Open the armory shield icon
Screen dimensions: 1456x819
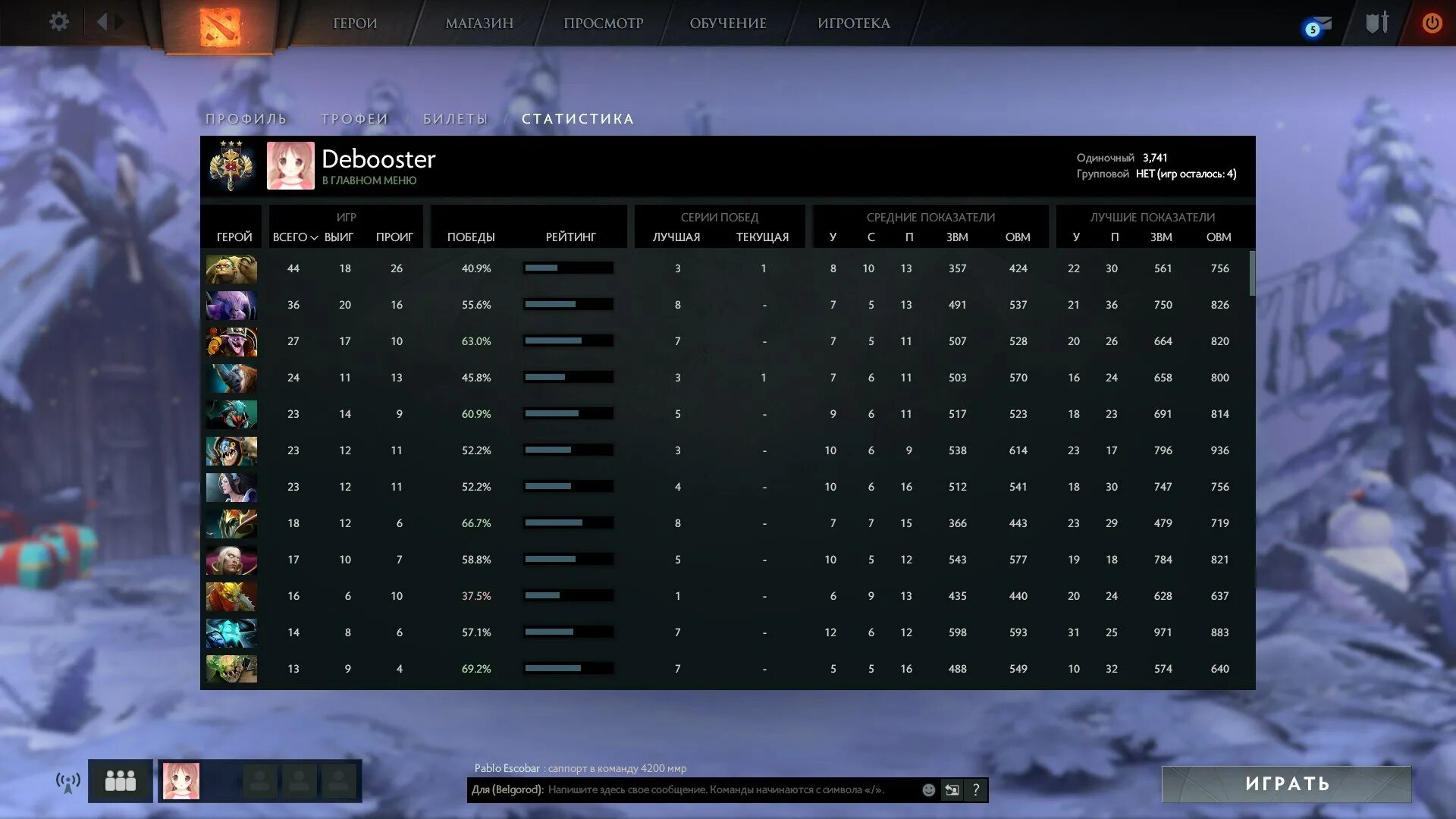[1377, 23]
